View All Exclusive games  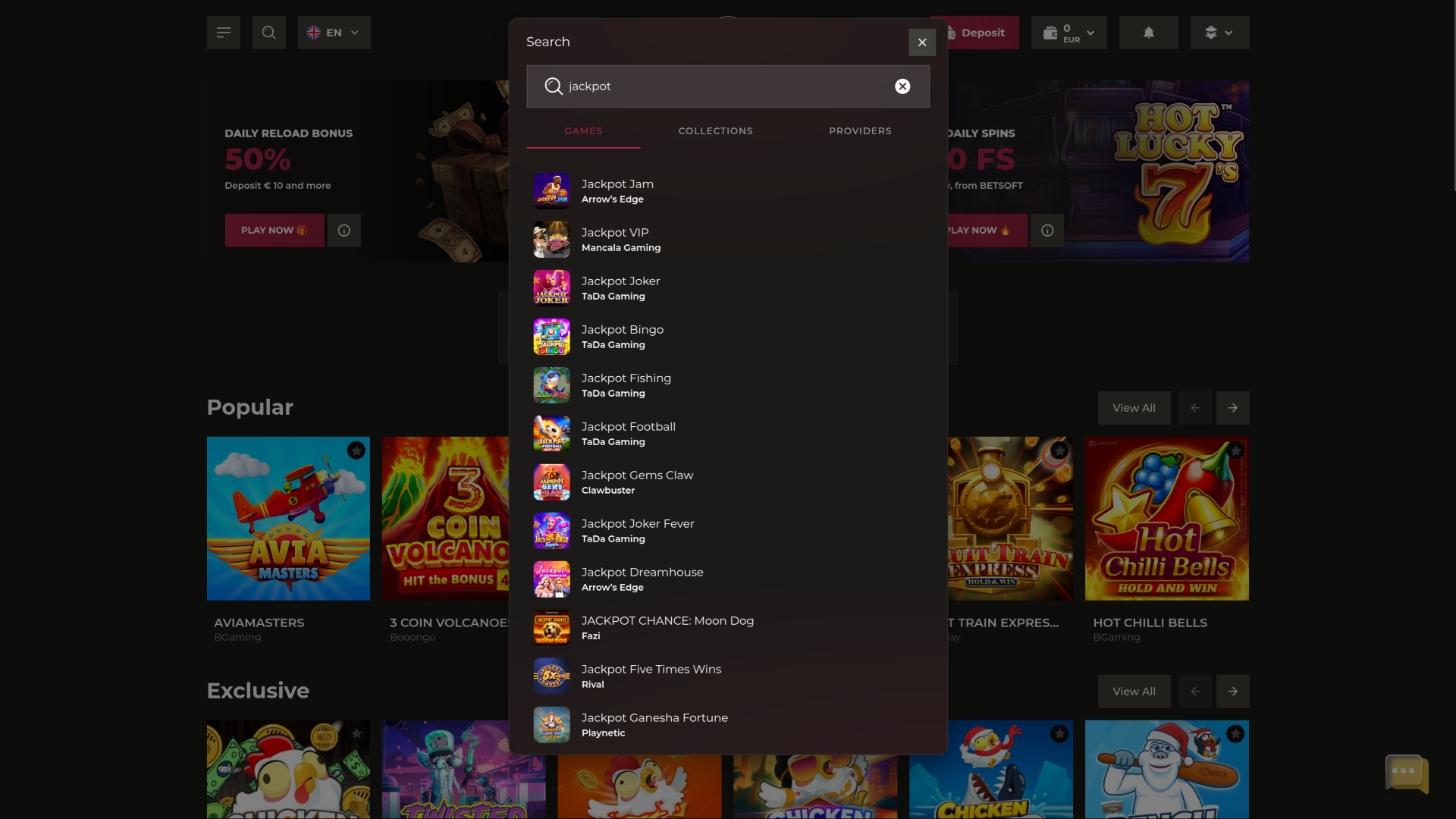[x=1134, y=692]
